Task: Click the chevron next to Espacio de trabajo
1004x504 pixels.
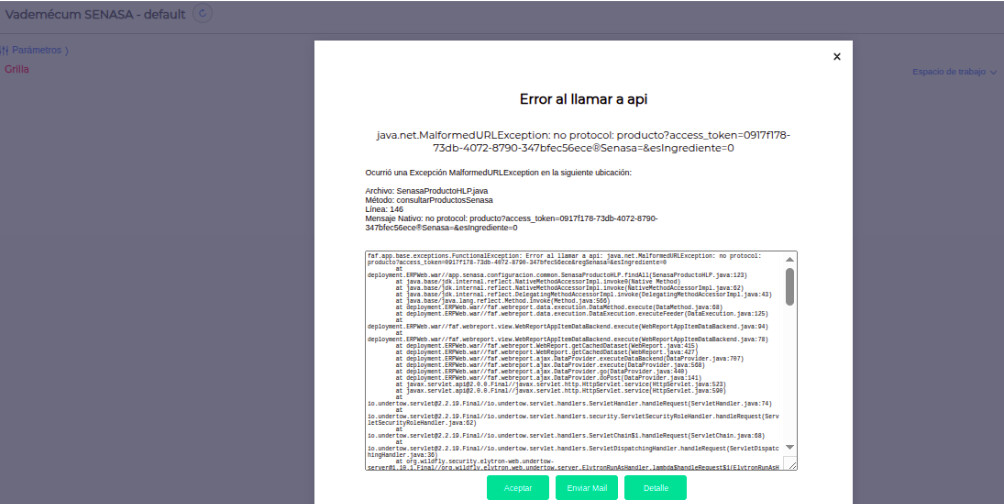Action: click(993, 72)
